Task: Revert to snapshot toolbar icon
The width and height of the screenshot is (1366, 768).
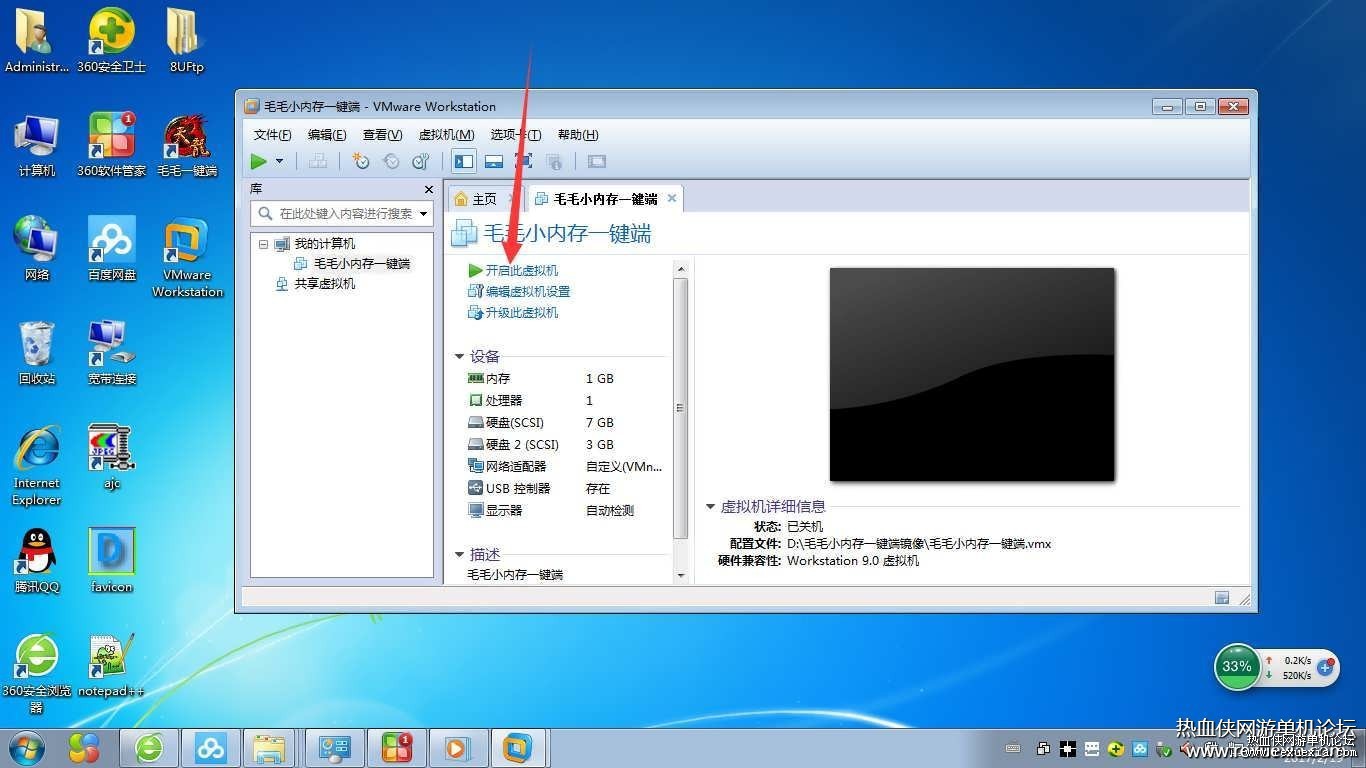Action: click(x=391, y=161)
